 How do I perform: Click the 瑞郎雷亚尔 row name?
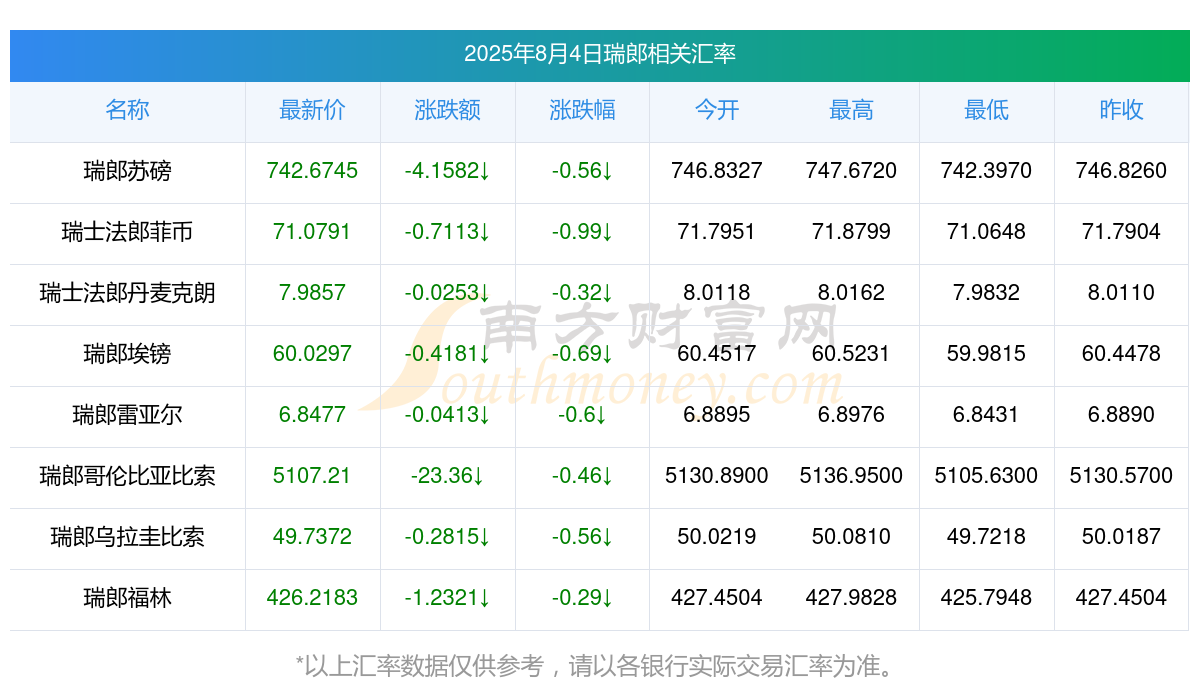(127, 414)
